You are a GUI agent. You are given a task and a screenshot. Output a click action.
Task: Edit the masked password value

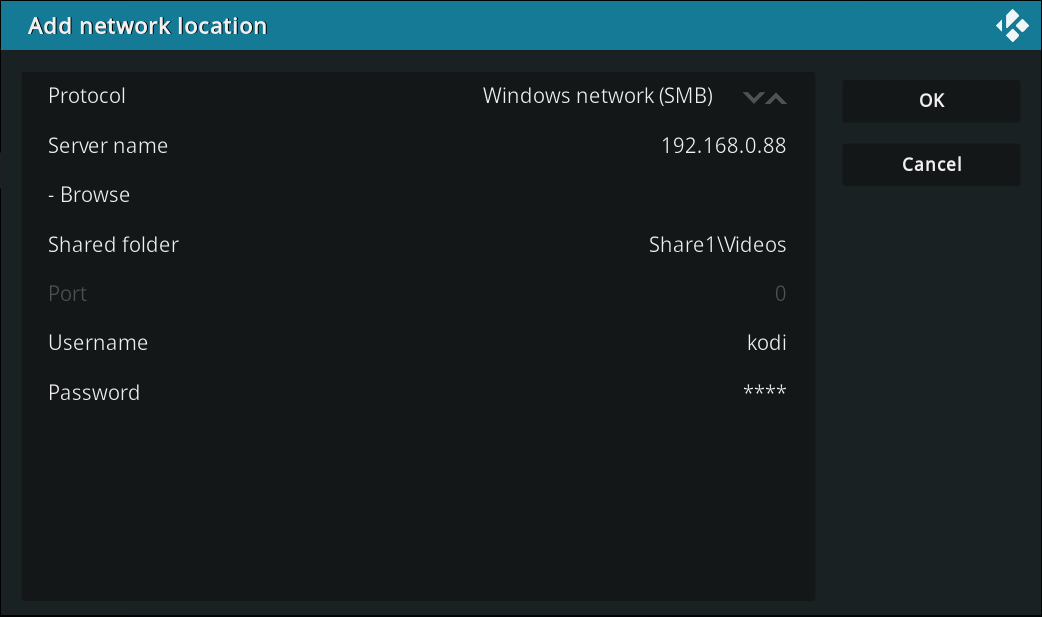(x=764, y=392)
